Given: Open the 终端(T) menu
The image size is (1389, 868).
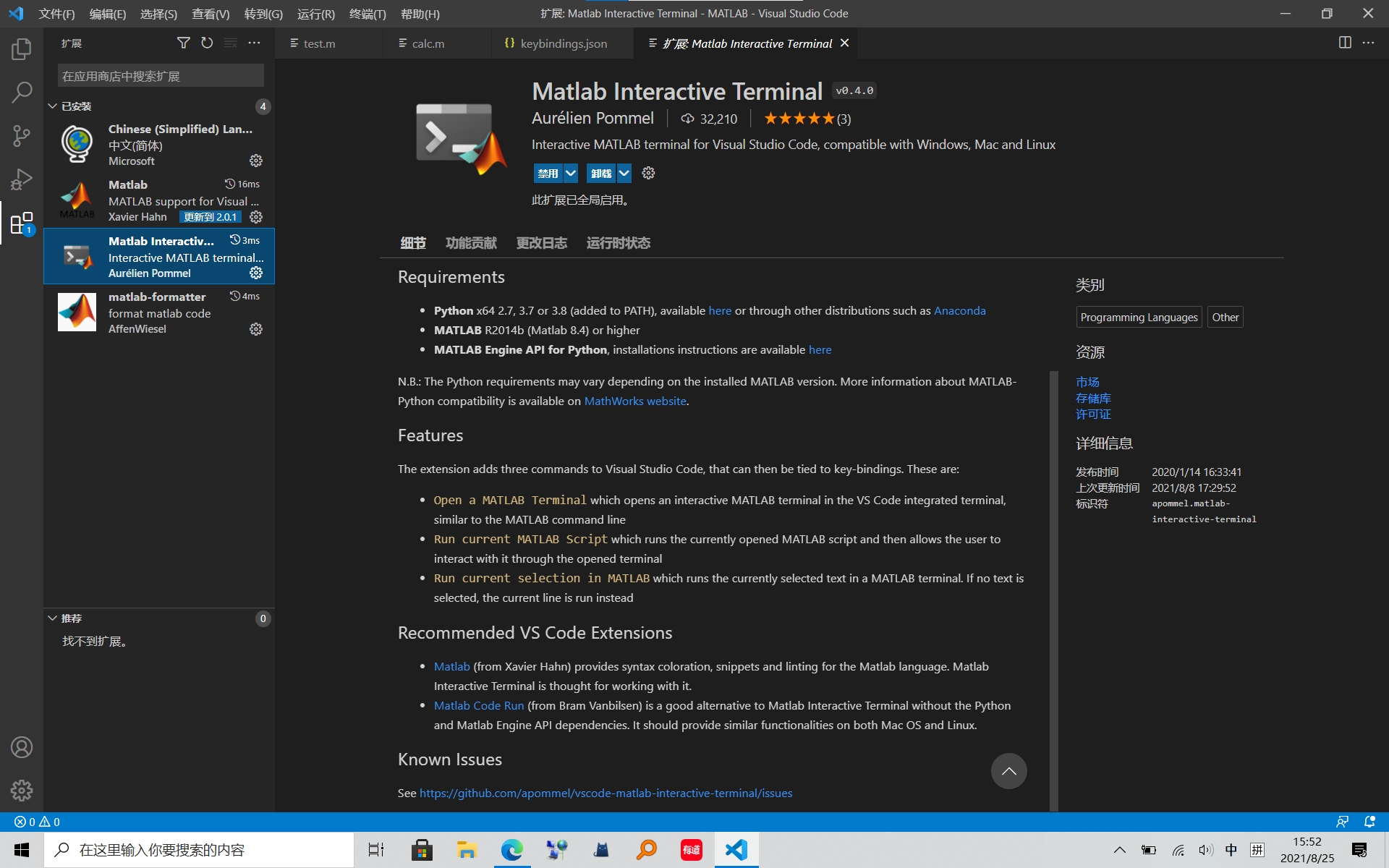Looking at the screenshot, I should [x=368, y=14].
